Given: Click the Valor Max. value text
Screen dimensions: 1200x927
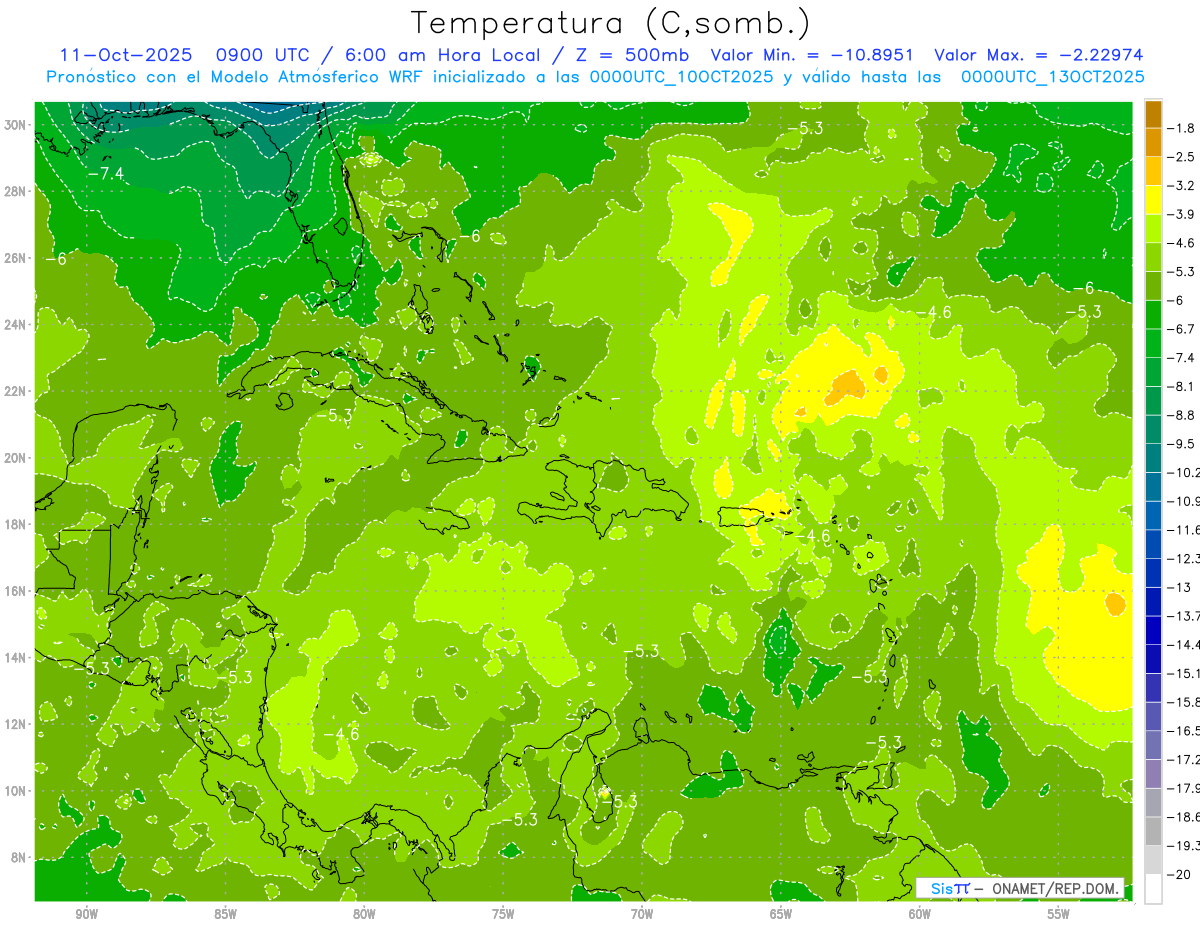Looking at the screenshot, I should (1039, 55).
